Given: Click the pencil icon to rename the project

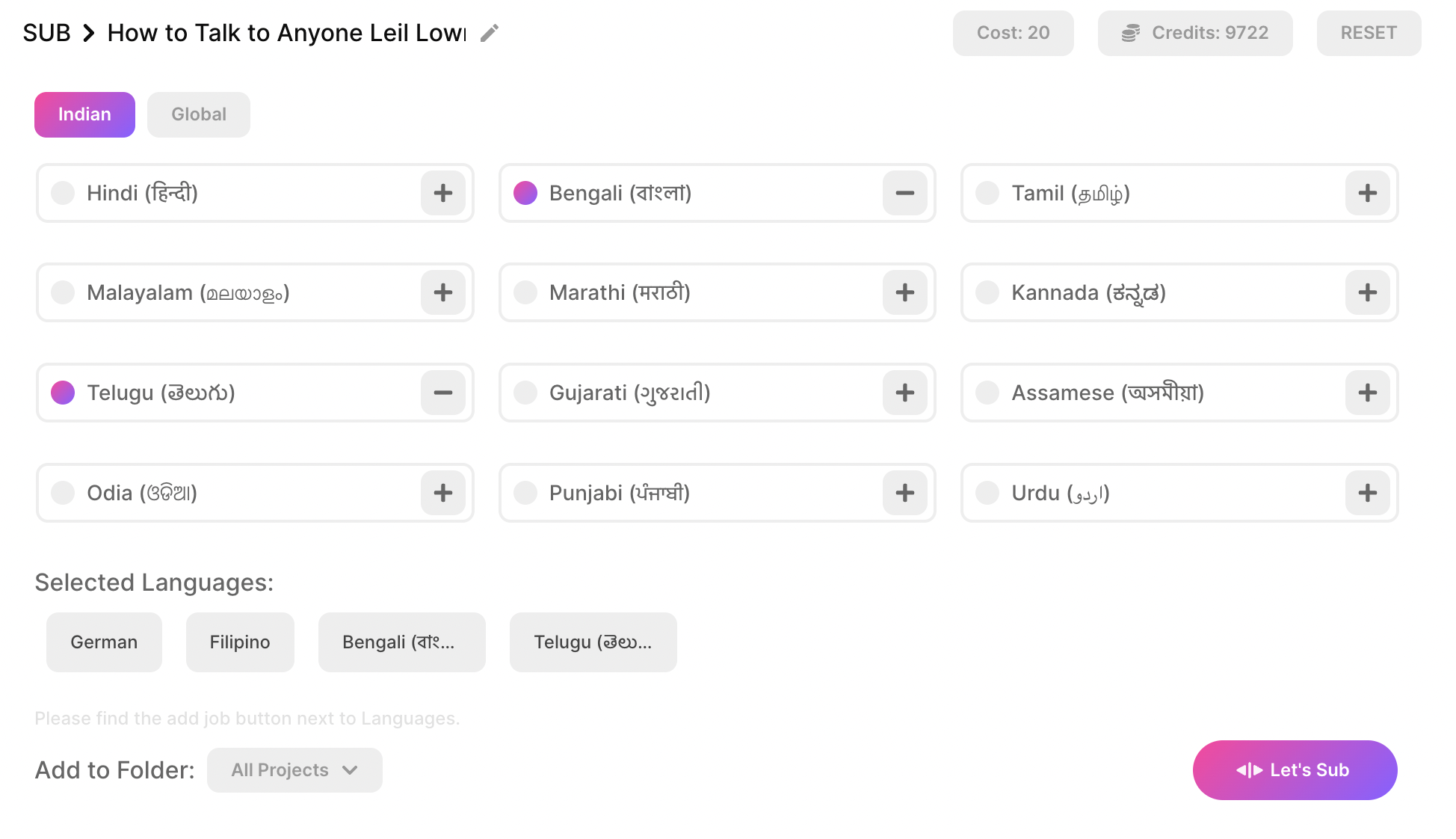Looking at the screenshot, I should pyautogui.click(x=489, y=33).
